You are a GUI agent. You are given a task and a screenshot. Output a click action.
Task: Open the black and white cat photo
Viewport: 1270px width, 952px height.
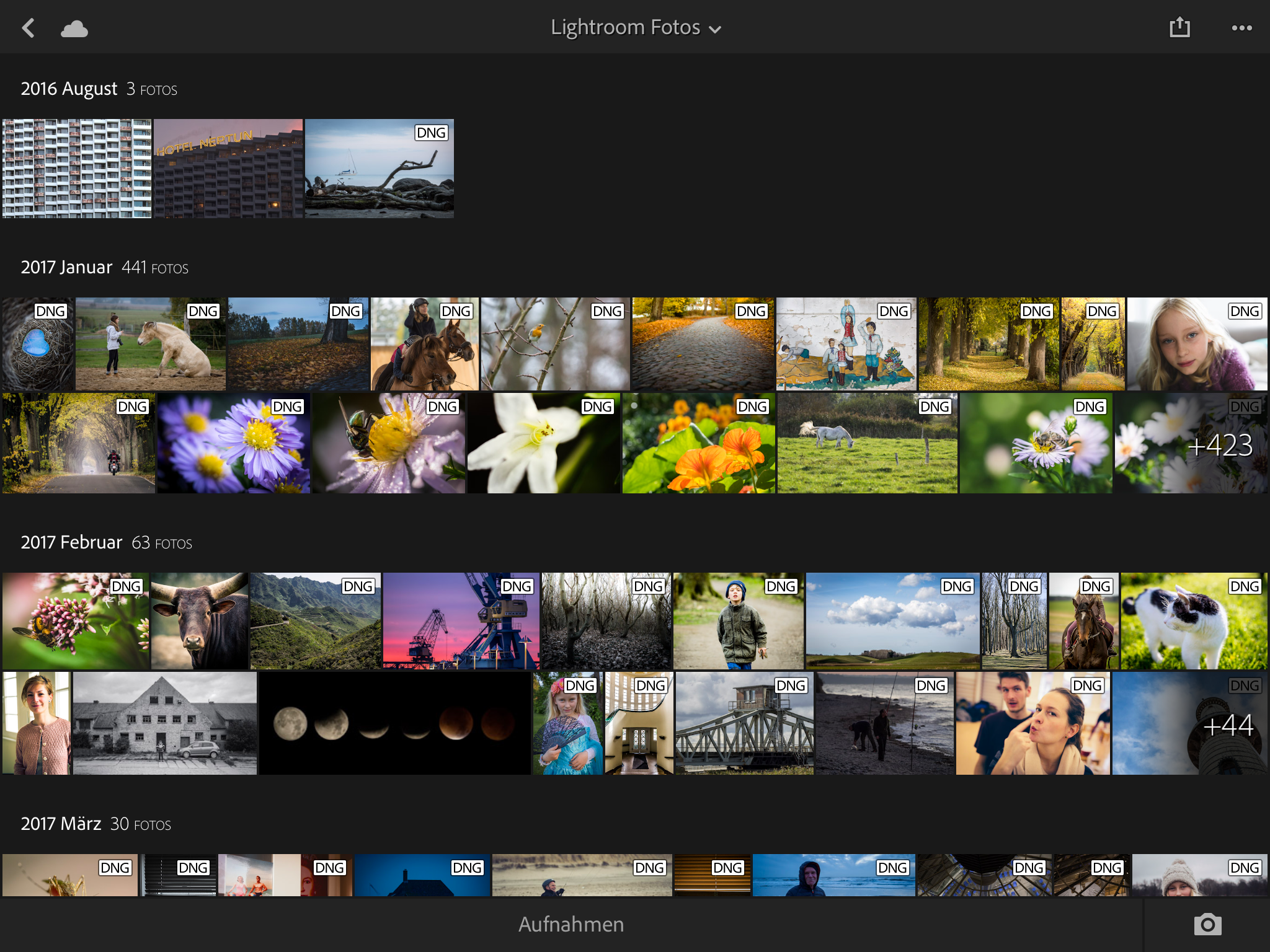pyautogui.click(x=1194, y=621)
